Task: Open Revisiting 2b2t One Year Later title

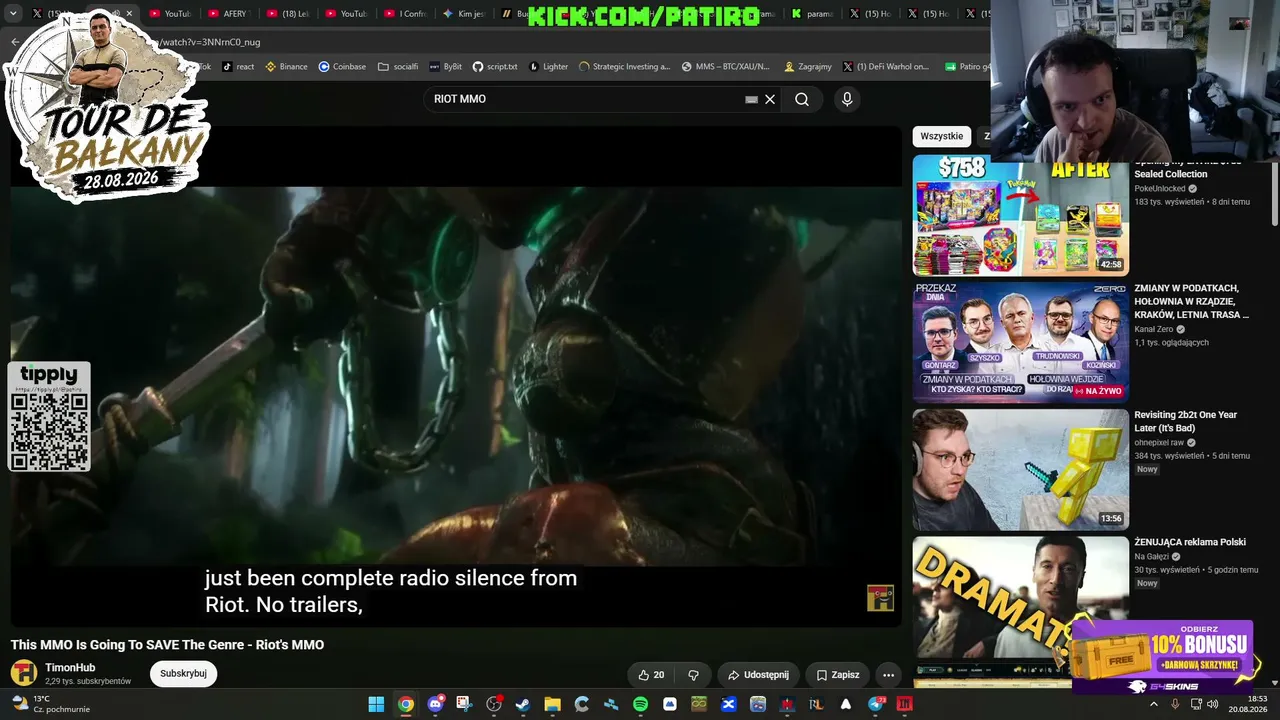Action: pos(1185,421)
